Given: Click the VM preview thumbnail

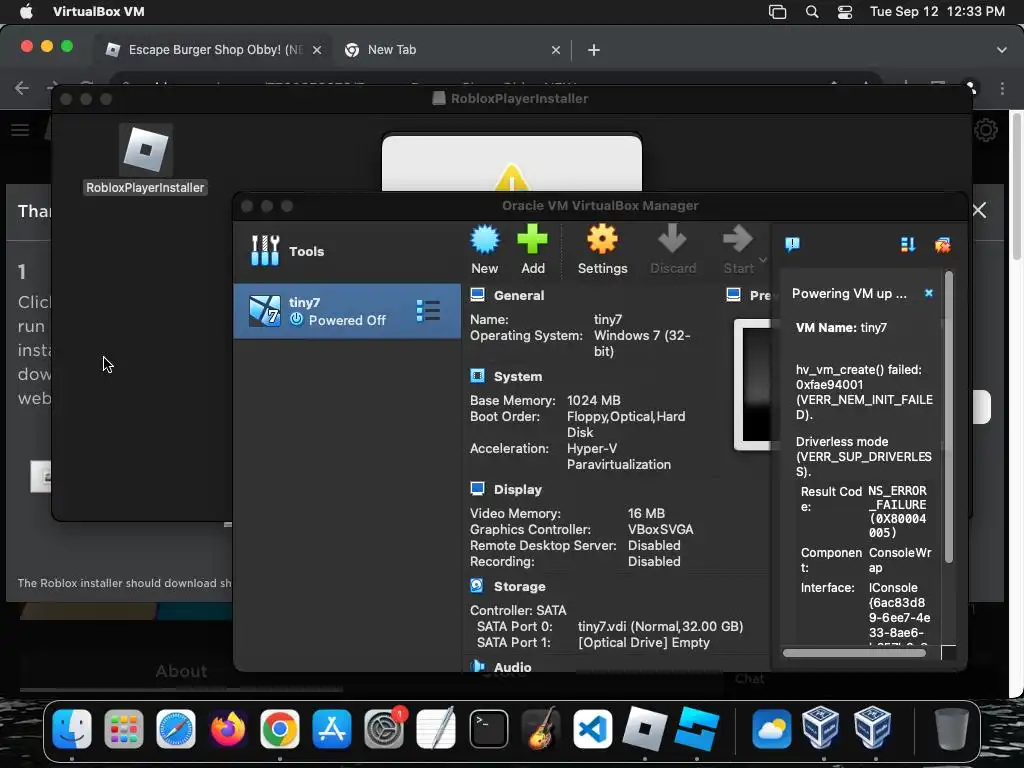Looking at the screenshot, I should (753, 385).
